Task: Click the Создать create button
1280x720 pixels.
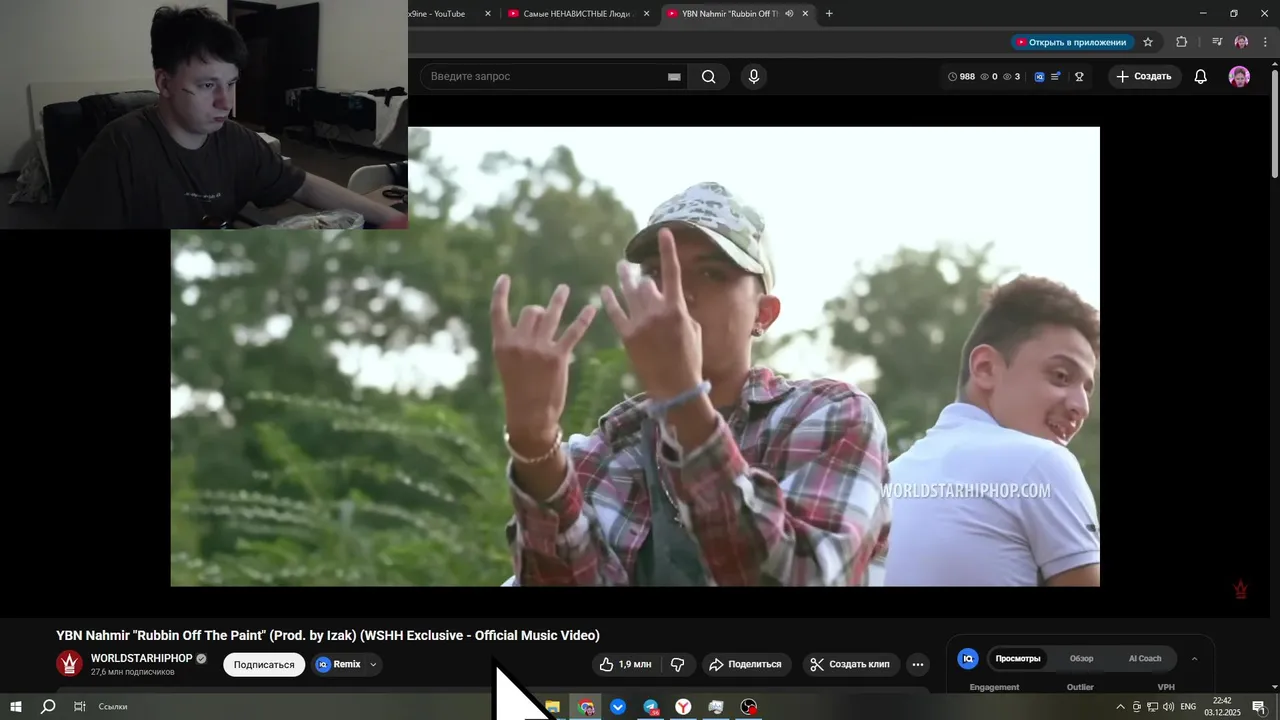Action: pos(1144,77)
